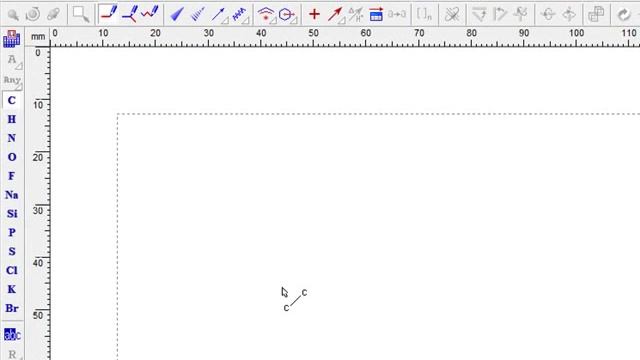This screenshot has width=640, height=360.
Task: Click the upper C atom on canvas
Action: (x=304, y=293)
